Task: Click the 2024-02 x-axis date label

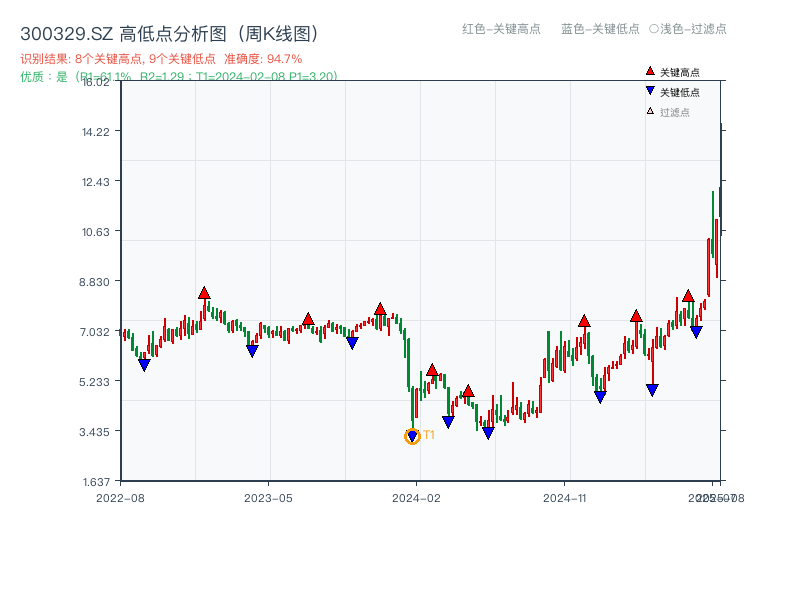Action: (x=417, y=497)
